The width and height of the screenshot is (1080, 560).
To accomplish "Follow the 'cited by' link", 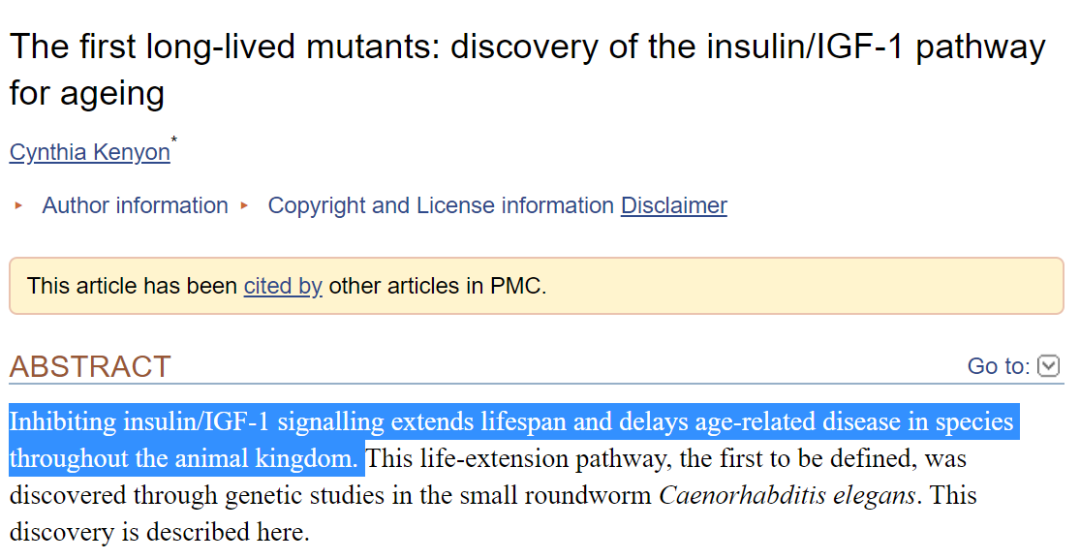I will 282,286.
